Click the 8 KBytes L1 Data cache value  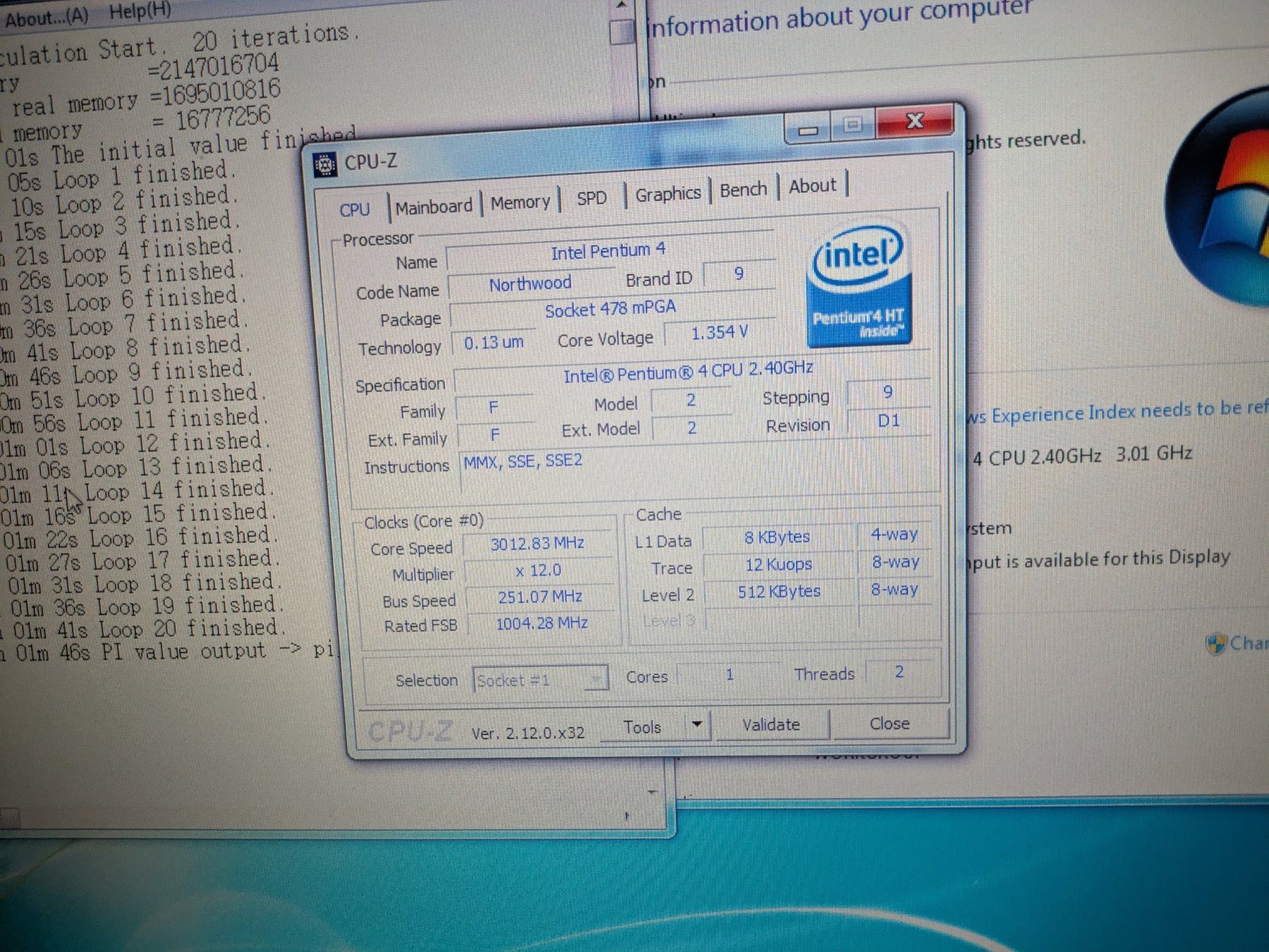pos(777,537)
